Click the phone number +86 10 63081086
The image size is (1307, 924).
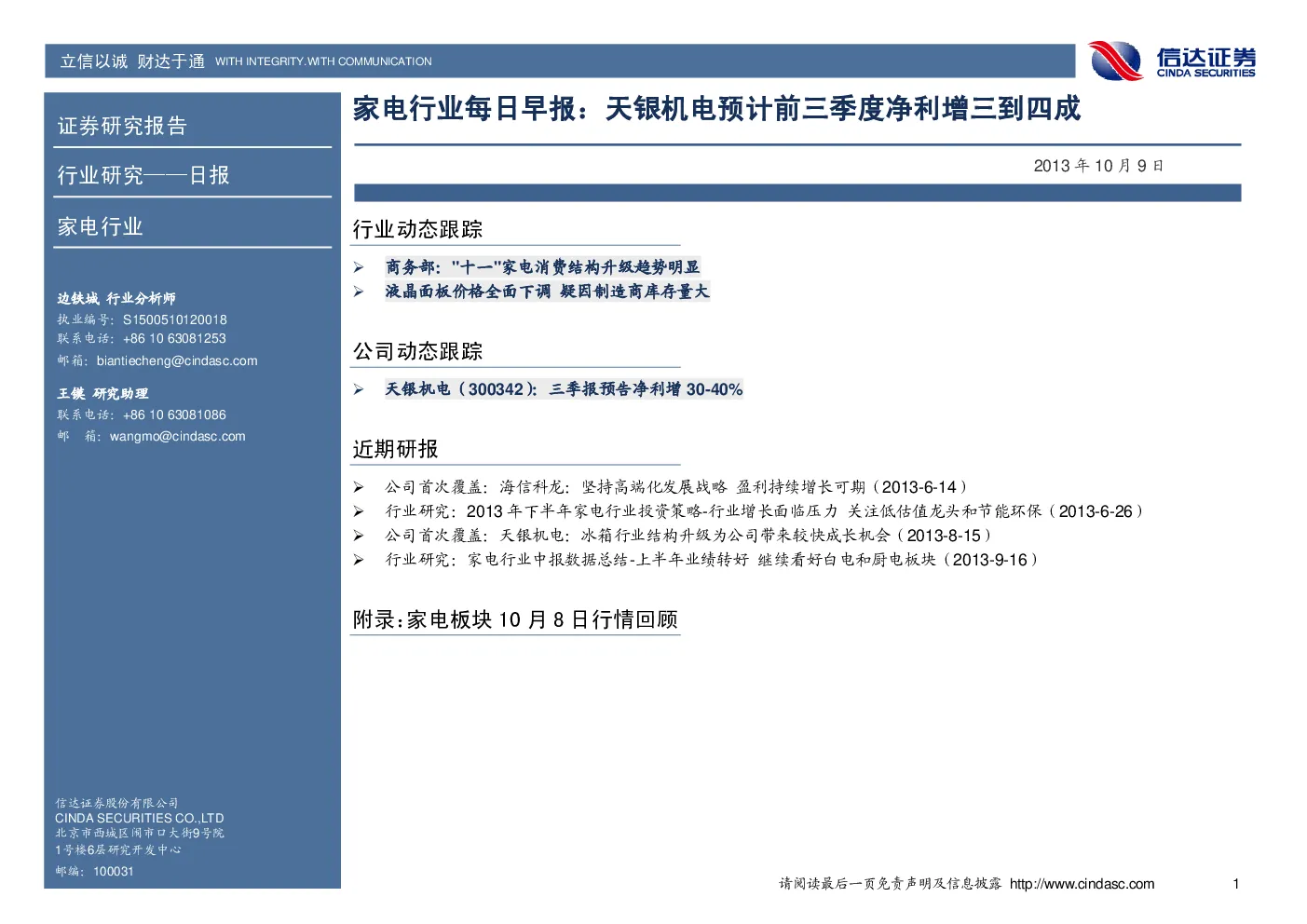pyautogui.click(x=174, y=414)
